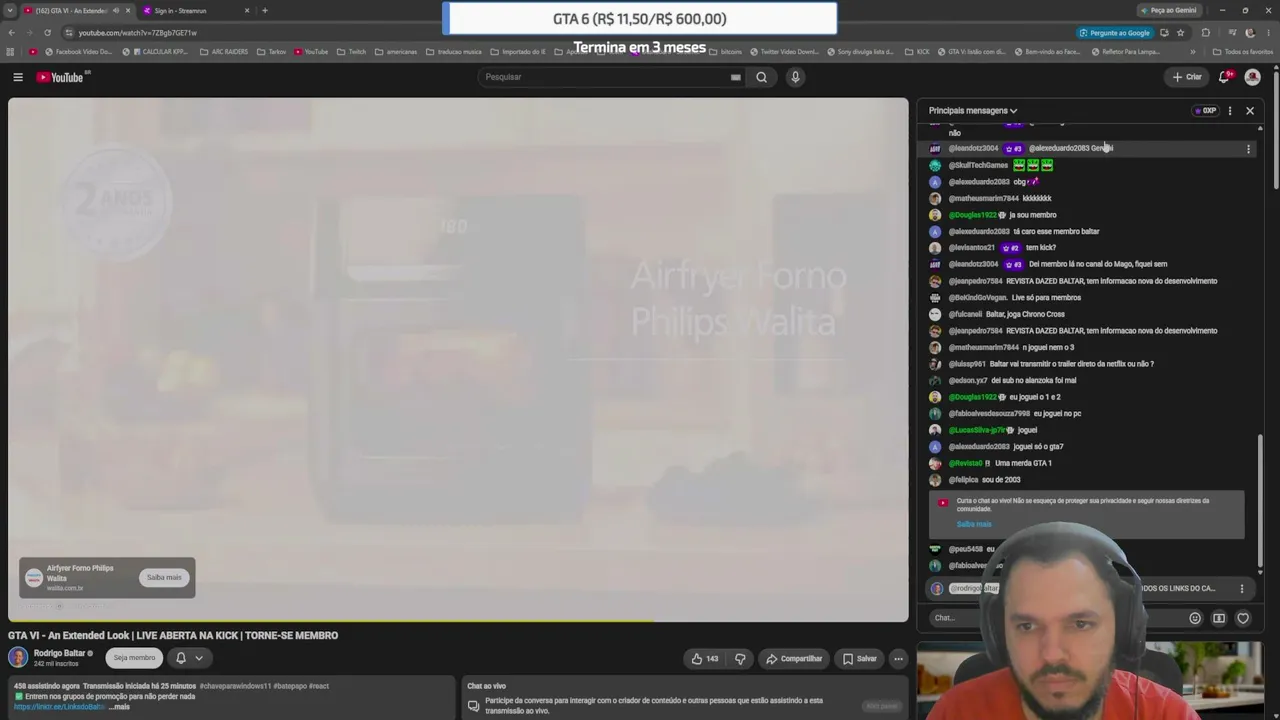Open YouTube notifications bell
Viewport: 1280px width, 720px height.
[x=1224, y=77]
